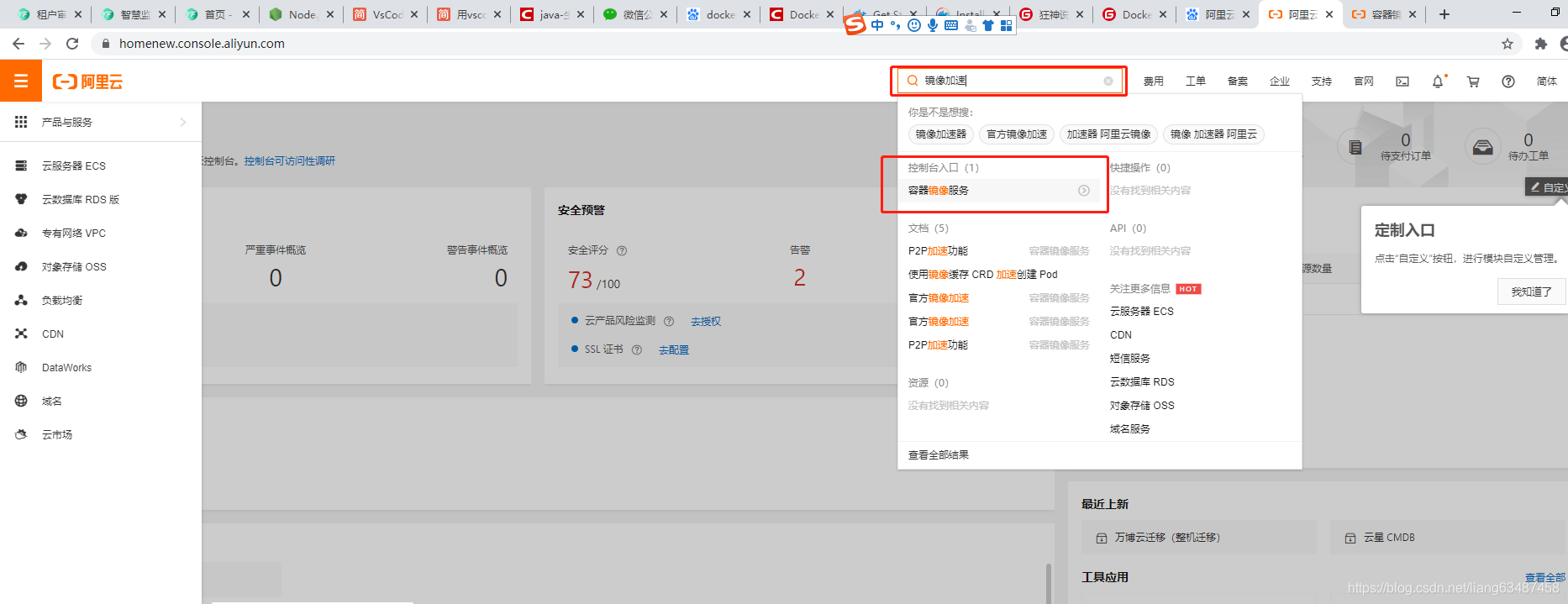Open the 工单 top menu

point(1196,81)
